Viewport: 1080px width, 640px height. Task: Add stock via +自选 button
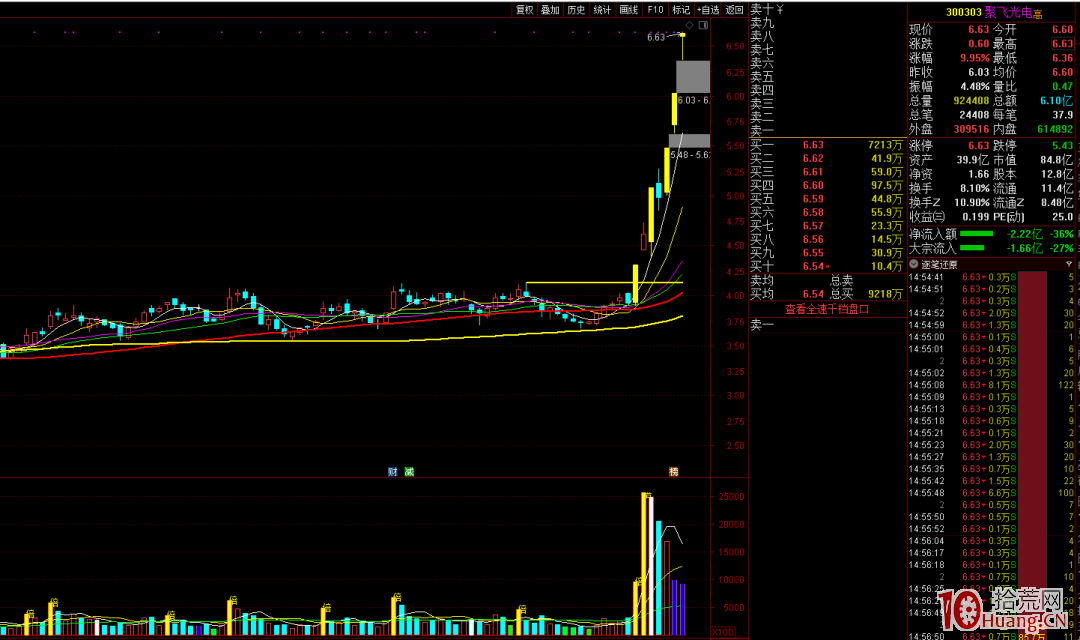(708, 10)
